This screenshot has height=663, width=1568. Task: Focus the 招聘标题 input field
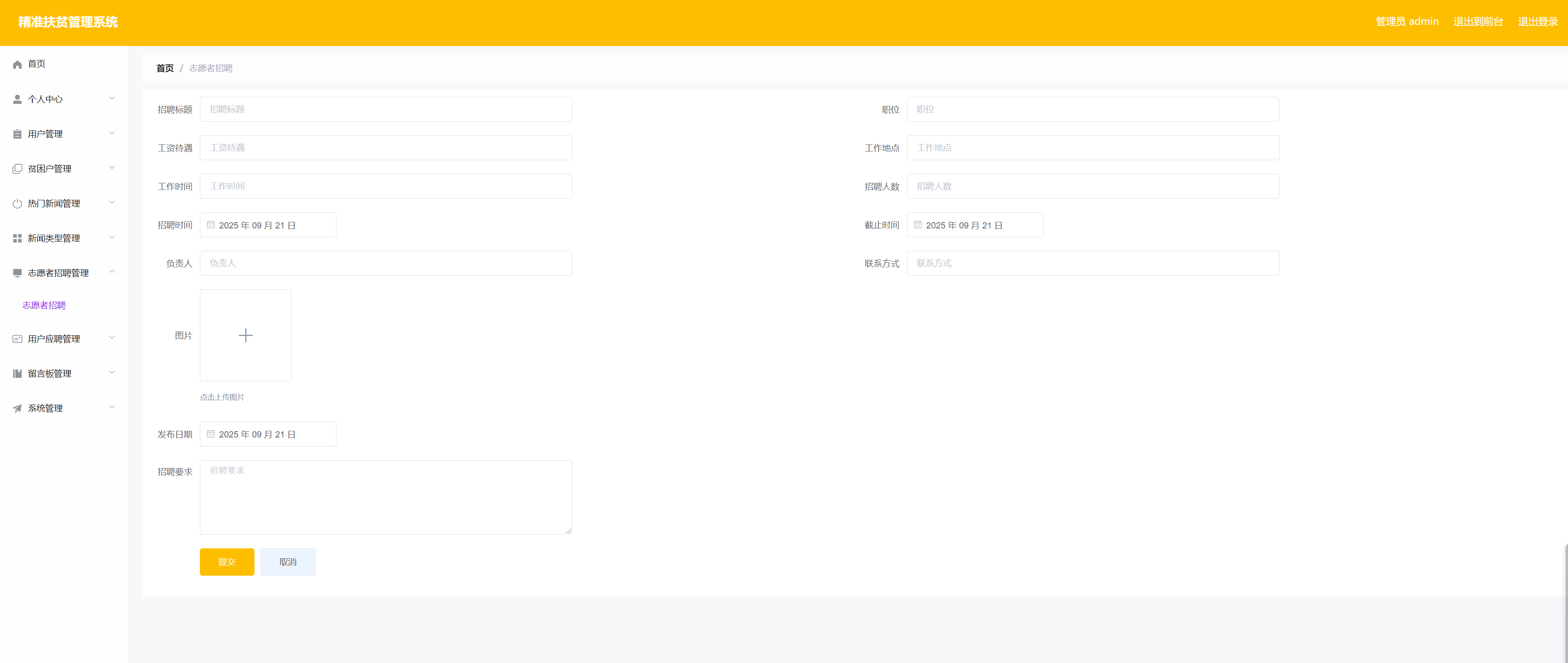385,110
